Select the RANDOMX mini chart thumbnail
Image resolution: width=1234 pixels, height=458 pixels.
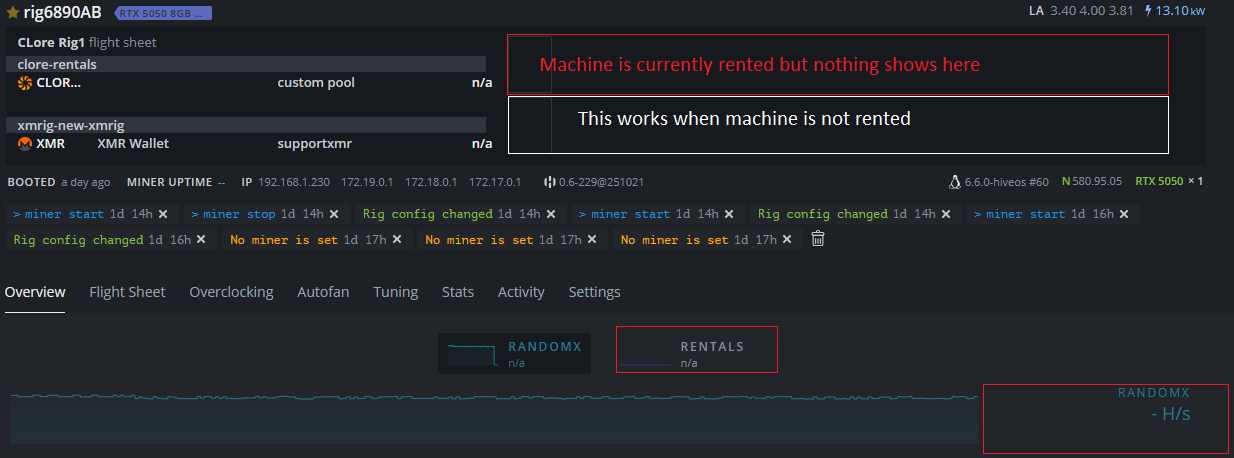514,353
